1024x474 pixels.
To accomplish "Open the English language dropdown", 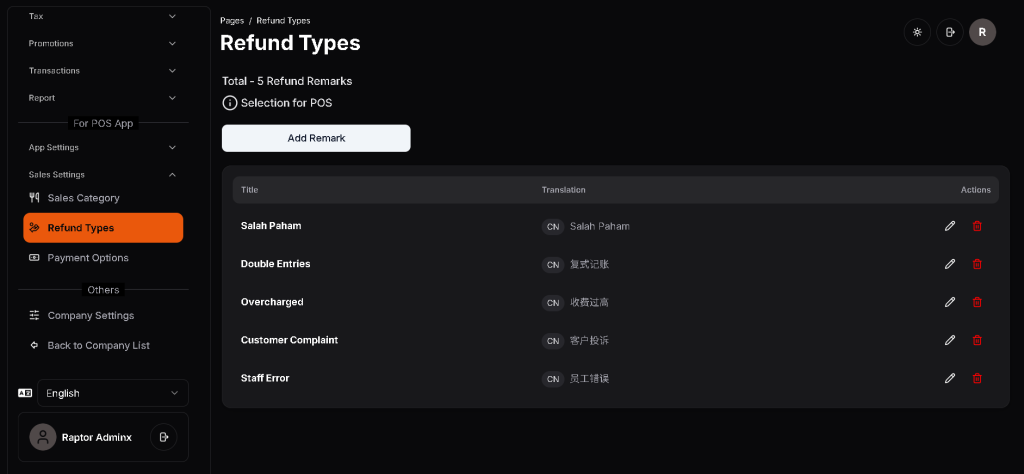I will [103, 393].
